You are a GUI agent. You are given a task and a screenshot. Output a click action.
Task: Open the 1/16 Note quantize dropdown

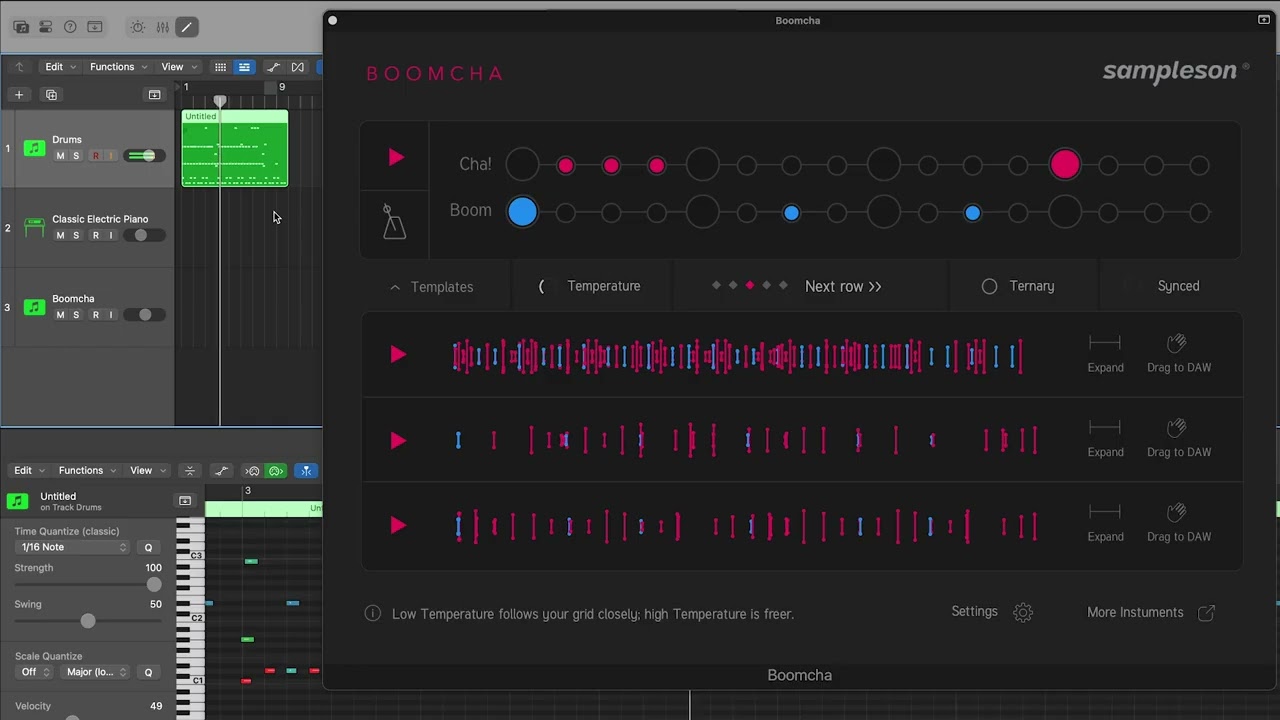tap(73, 547)
